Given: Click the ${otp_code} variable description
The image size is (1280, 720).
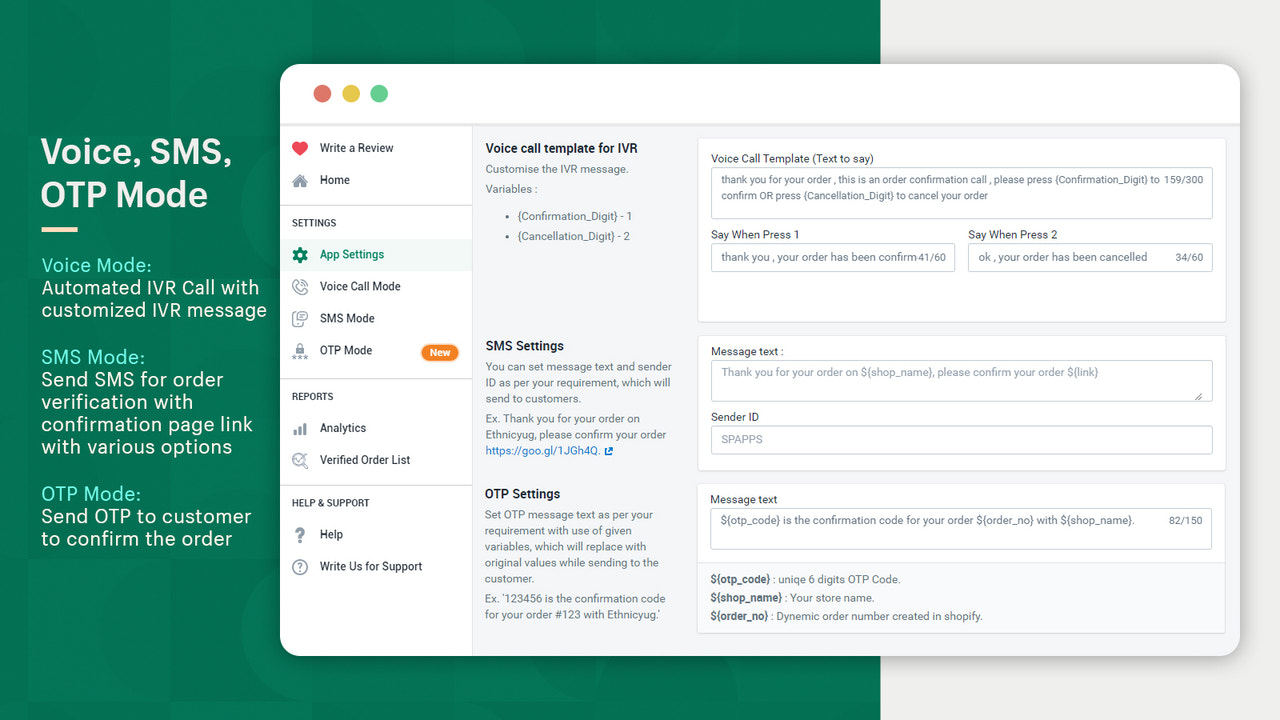Looking at the screenshot, I should (x=805, y=580).
